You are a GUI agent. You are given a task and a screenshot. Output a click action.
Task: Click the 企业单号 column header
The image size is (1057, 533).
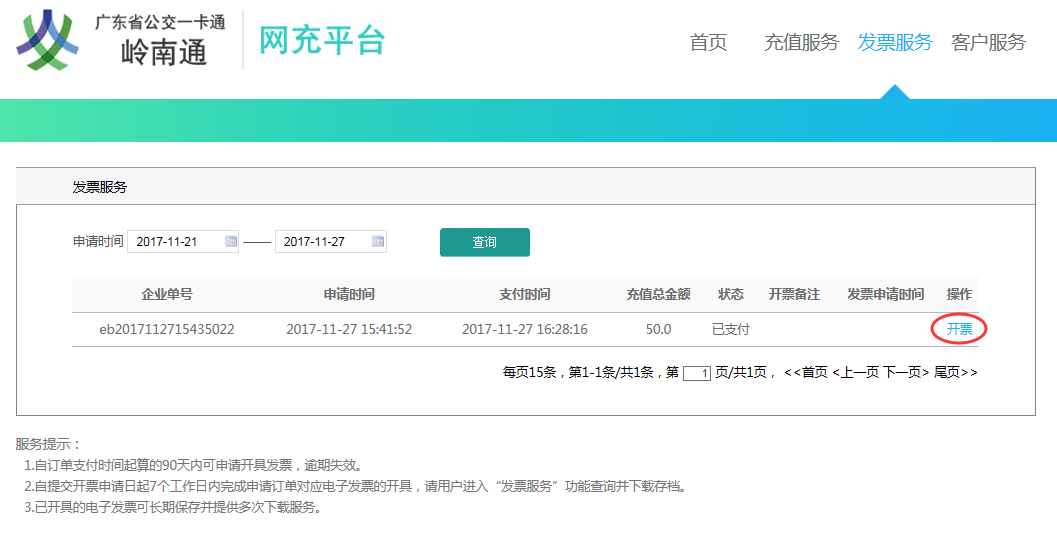coord(167,294)
